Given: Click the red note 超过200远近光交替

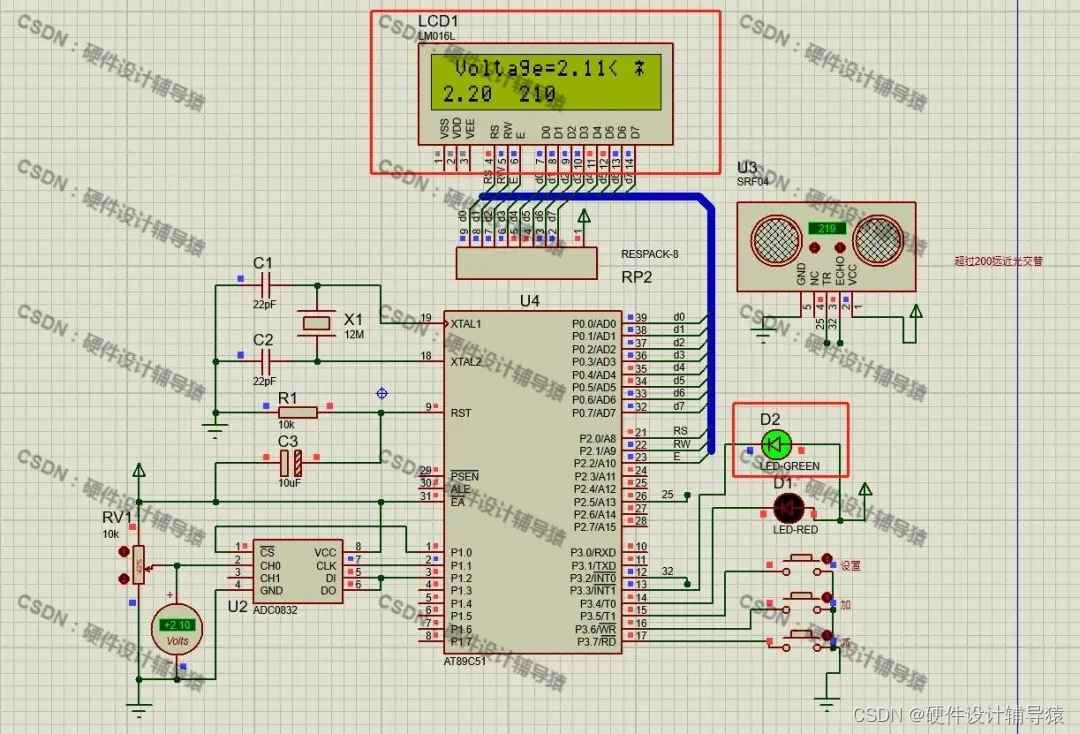Looking at the screenshot, I should 998,261.
